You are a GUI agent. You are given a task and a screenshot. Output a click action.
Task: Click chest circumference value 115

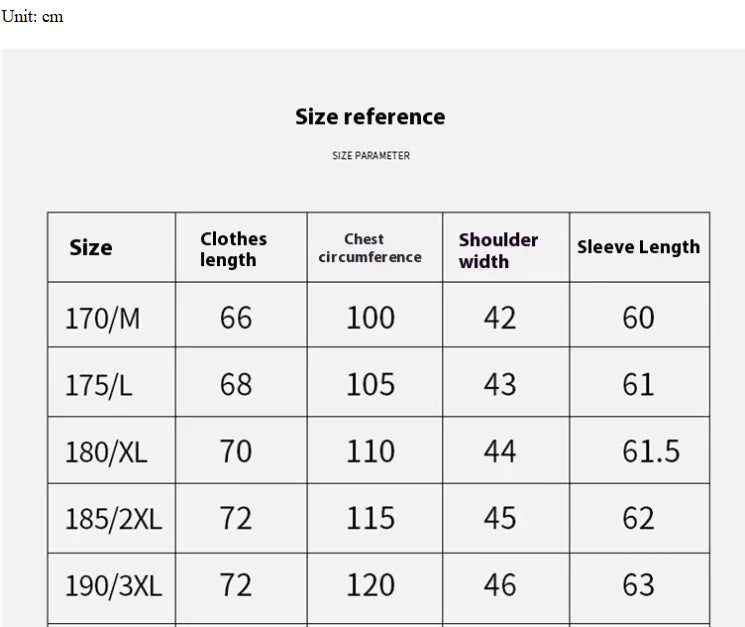pos(370,519)
